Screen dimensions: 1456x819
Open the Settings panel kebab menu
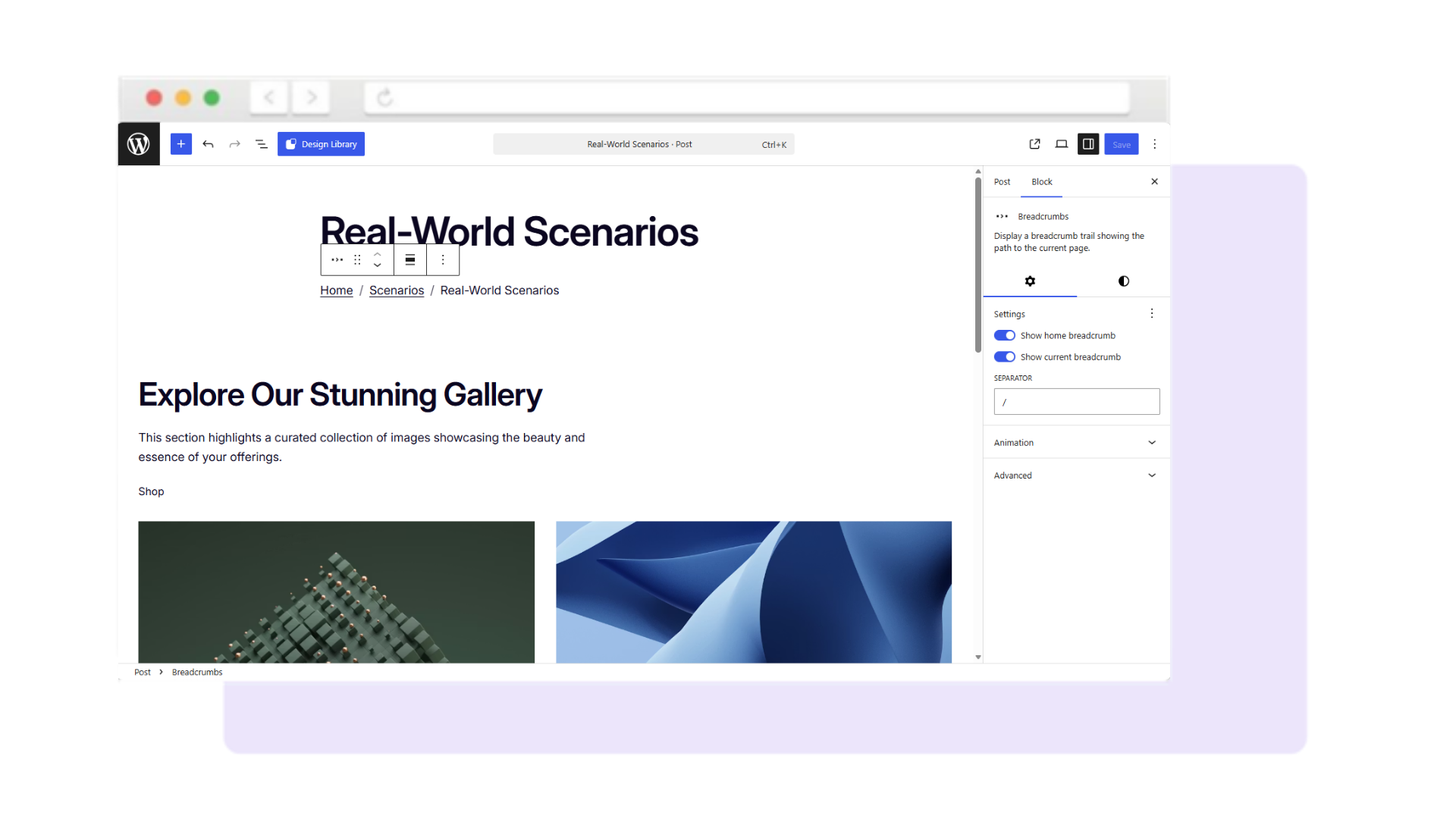point(1151,313)
